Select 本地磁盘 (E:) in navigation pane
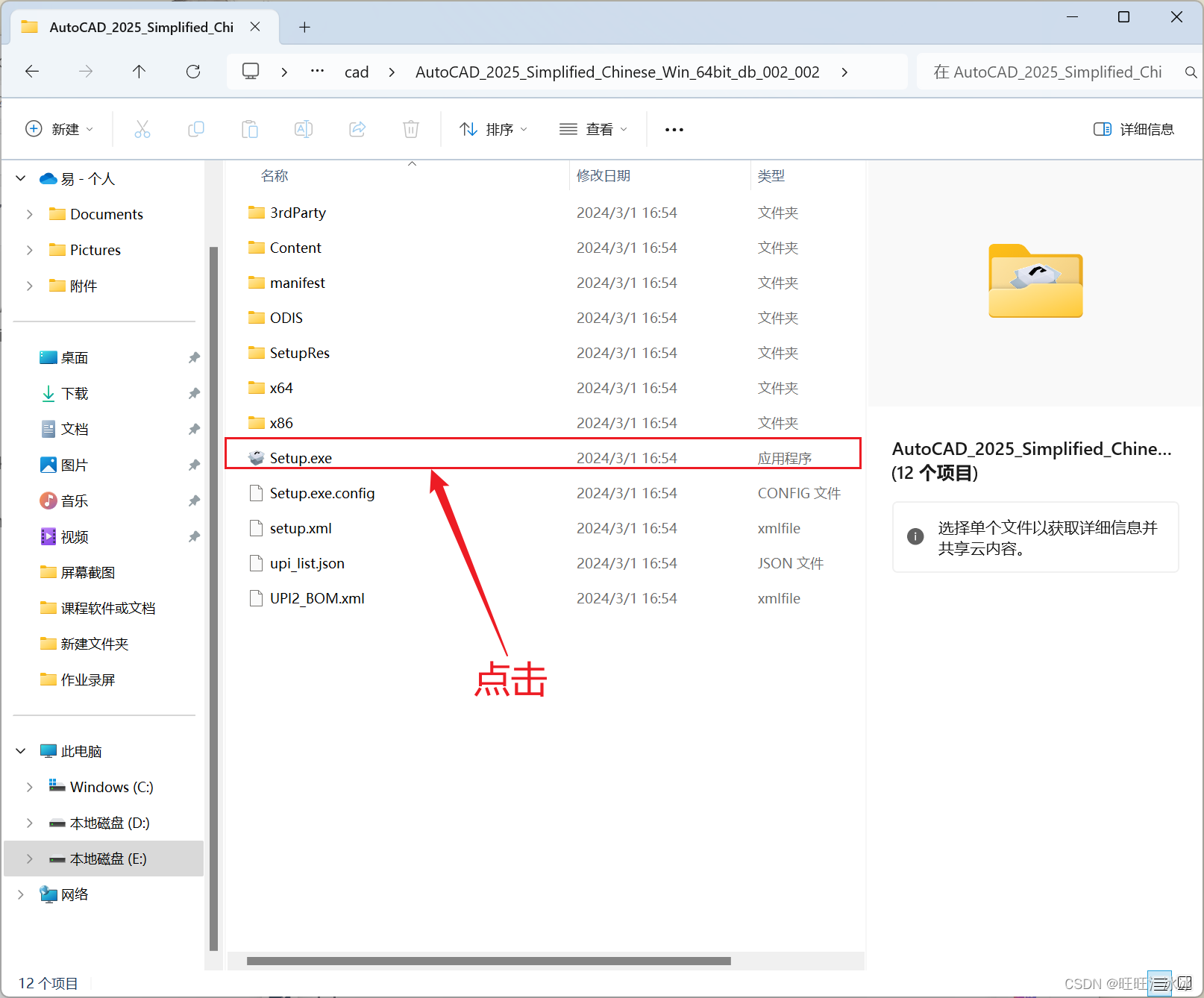Viewport: 1204px width, 998px height. point(104,859)
